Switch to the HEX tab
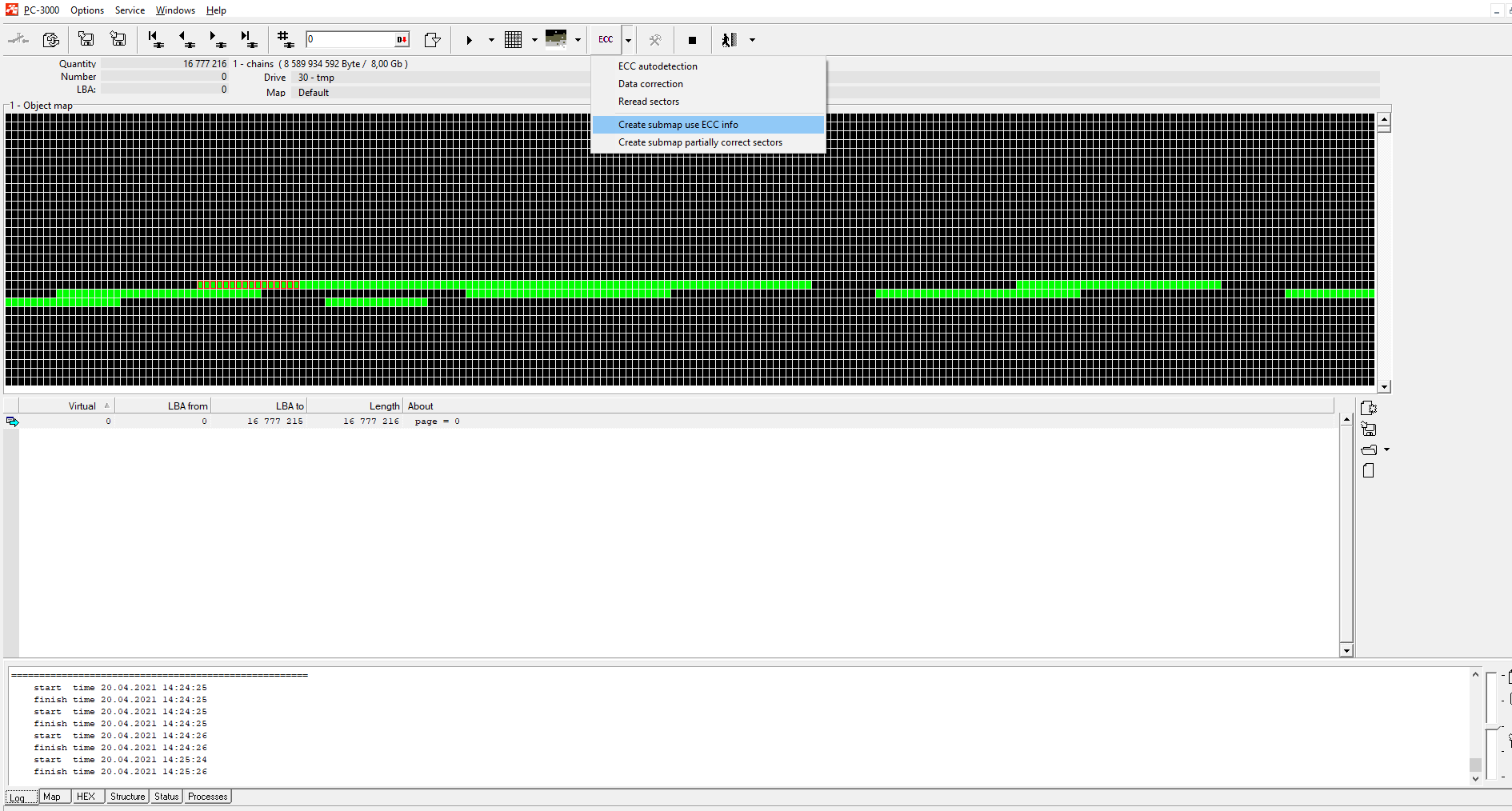 click(x=86, y=797)
